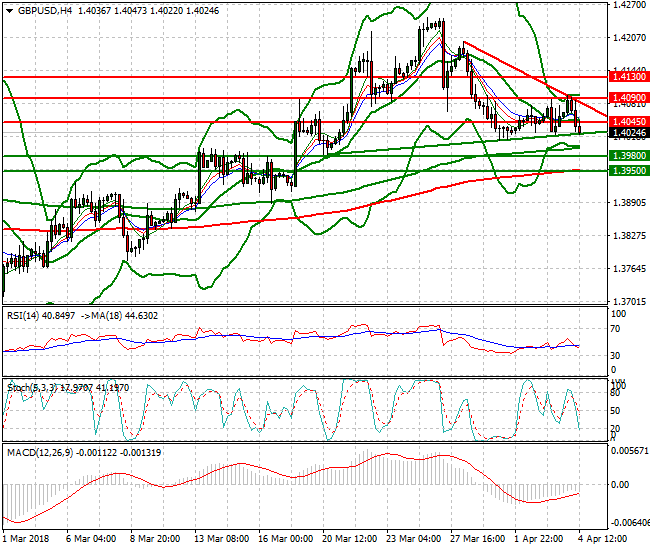
Task: Click the MACD zero level label 0.00
Action: [620, 485]
